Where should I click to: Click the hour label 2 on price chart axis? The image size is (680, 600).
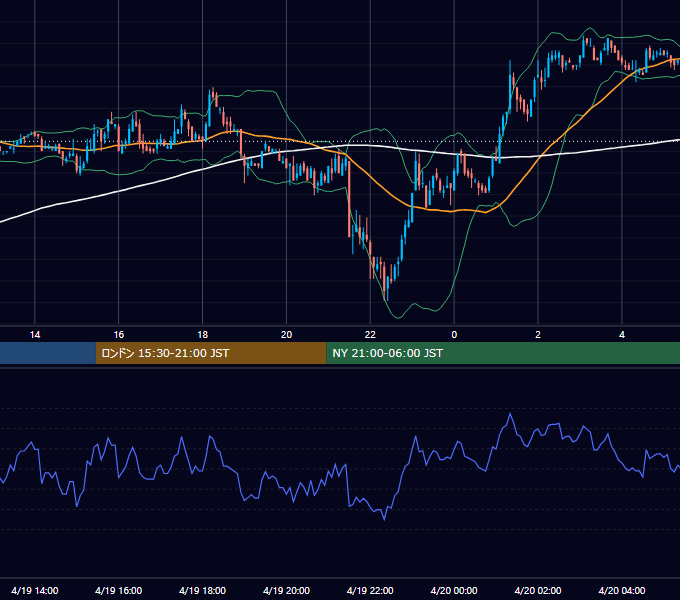click(538, 335)
